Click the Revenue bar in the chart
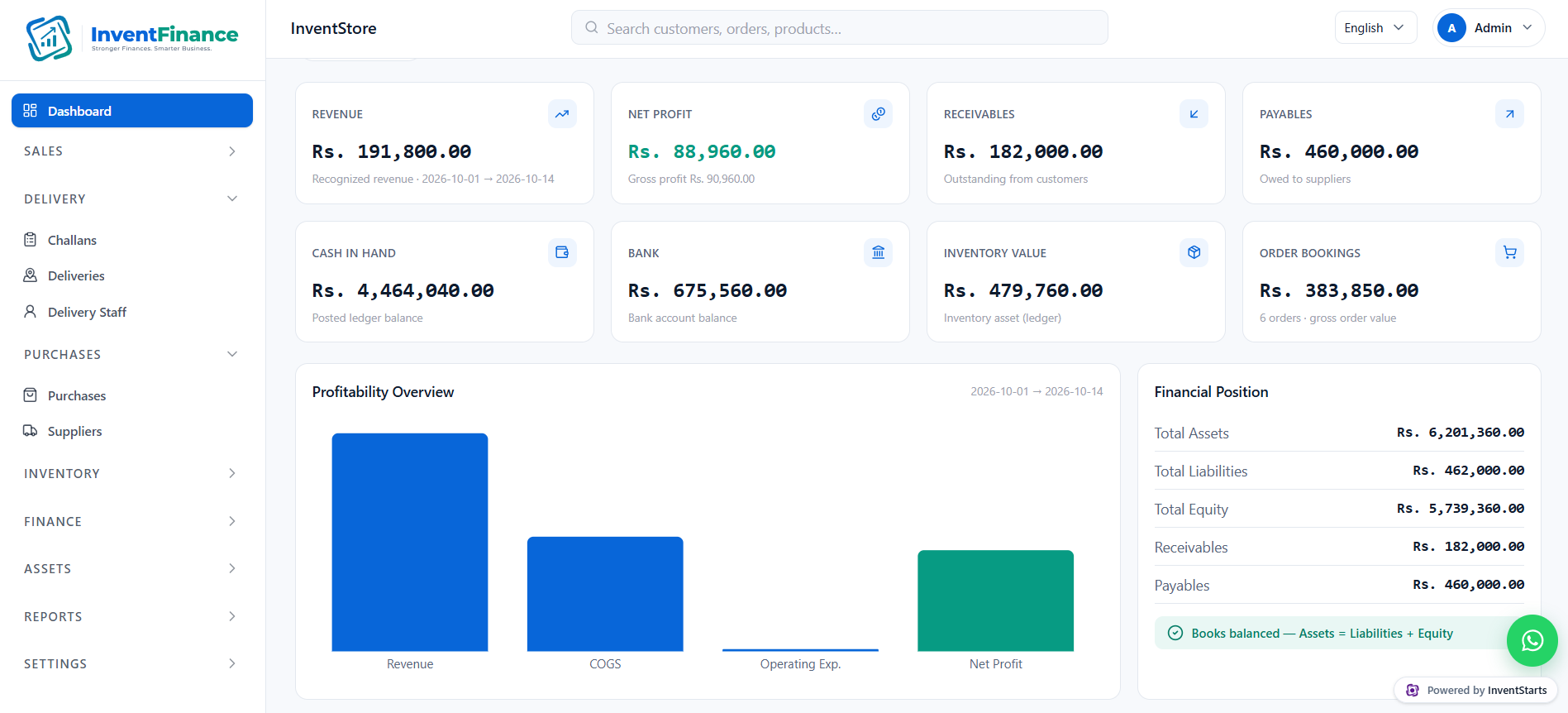The image size is (1568, 713). 410,543
